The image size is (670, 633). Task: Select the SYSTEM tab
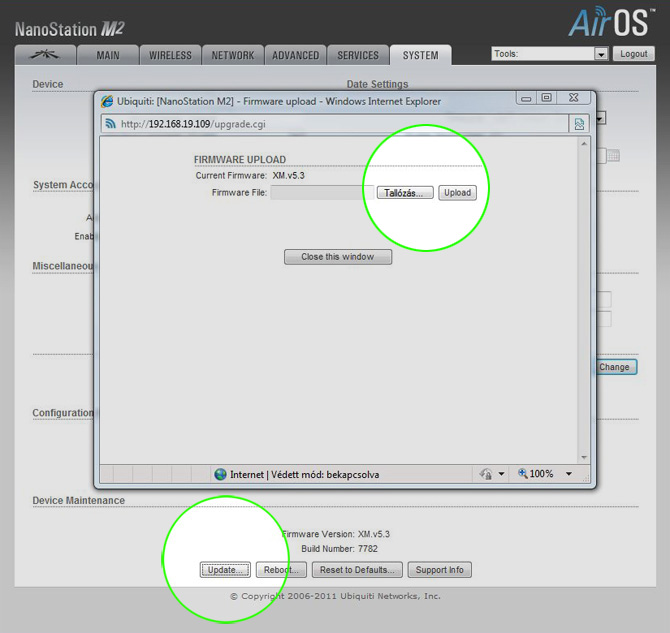pos(420,55)
